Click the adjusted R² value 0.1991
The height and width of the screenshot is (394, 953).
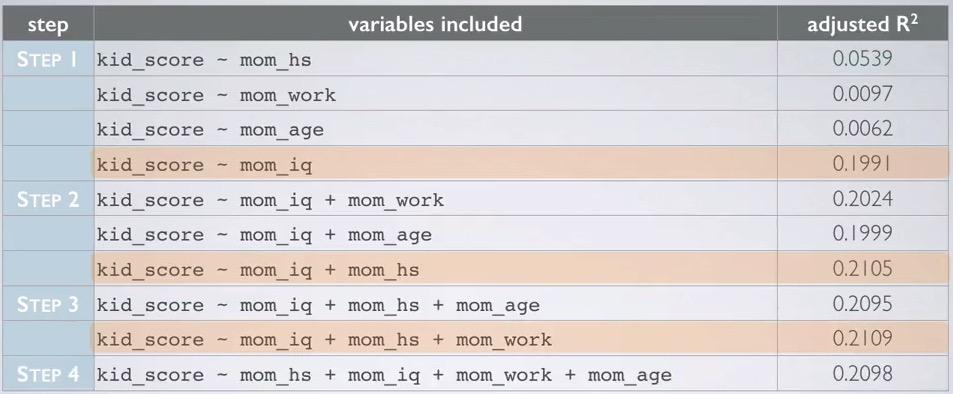(x=862, y=165)
